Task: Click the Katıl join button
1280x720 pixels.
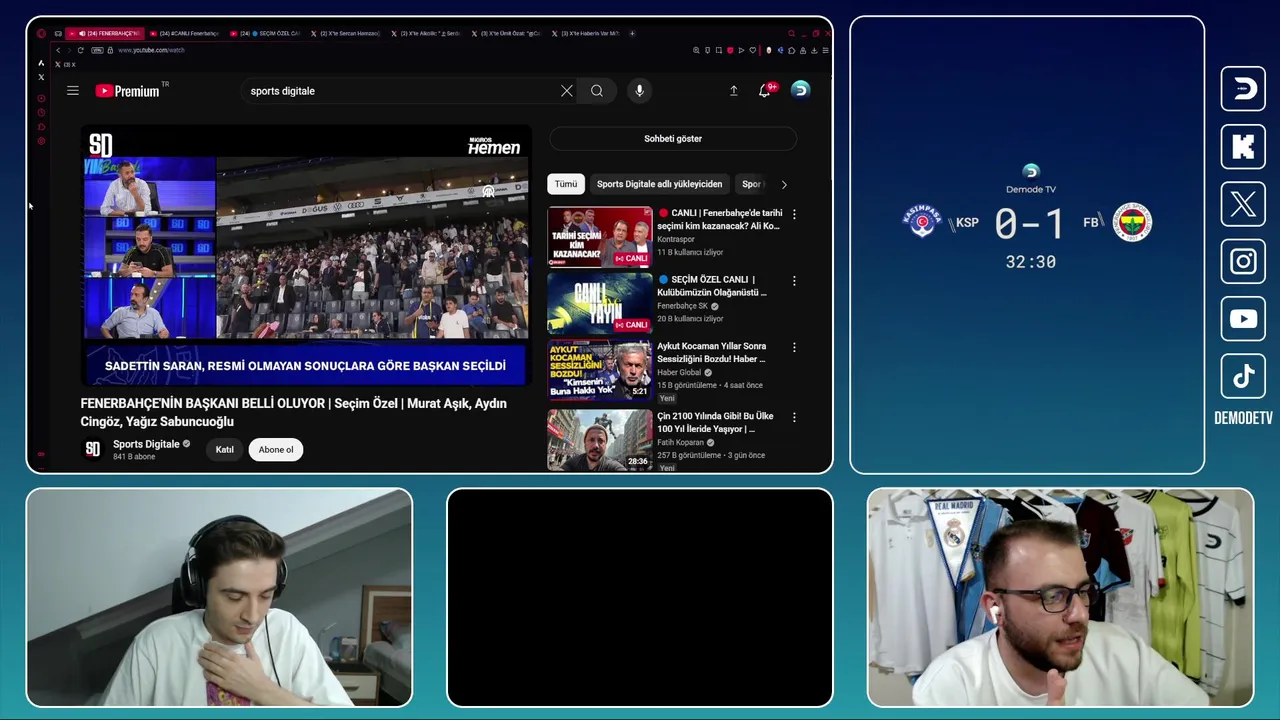Action: click(x=225, y=450)
